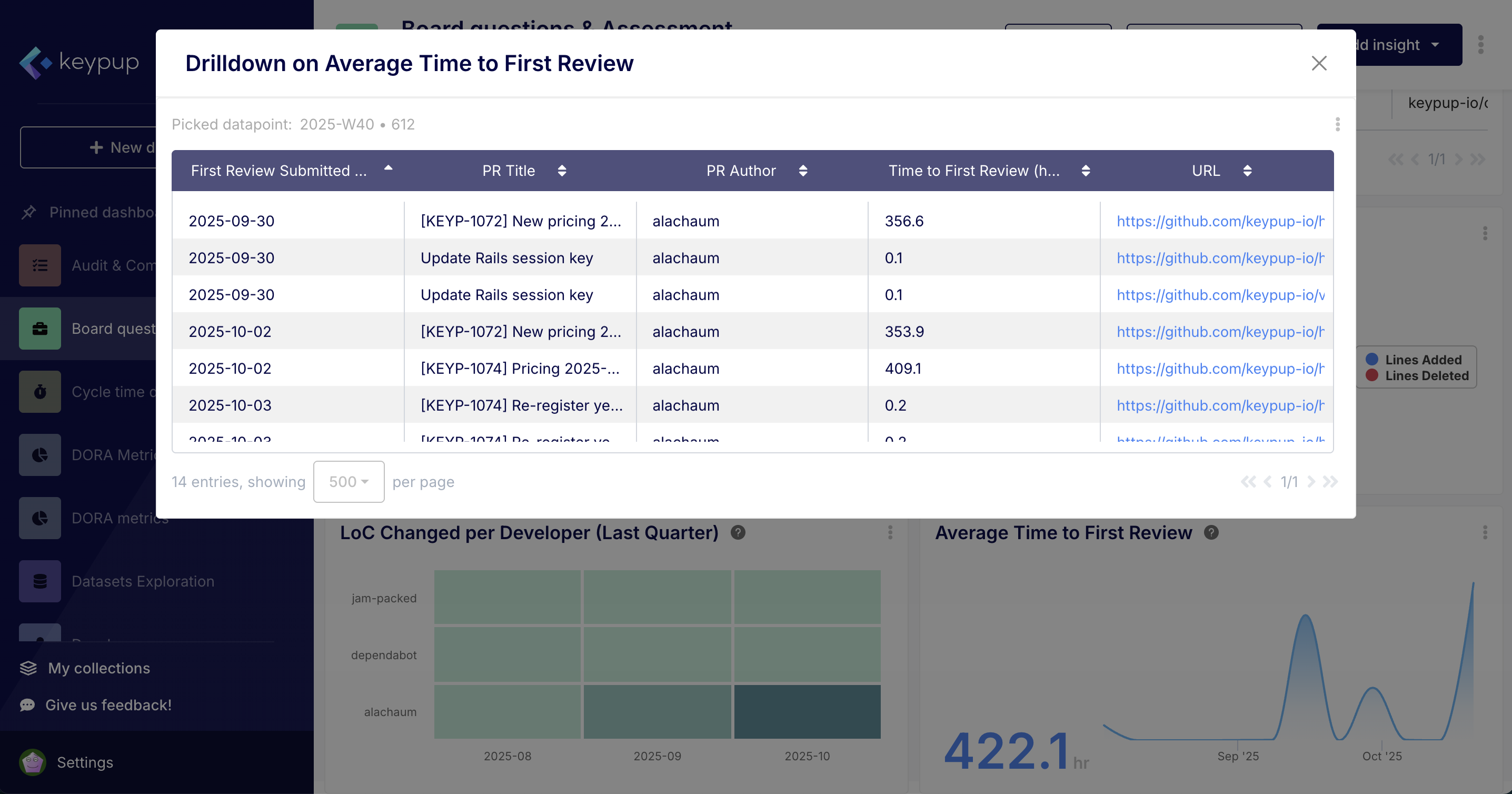Select the Datasets Exploration database icon

[x=39, y=581]
